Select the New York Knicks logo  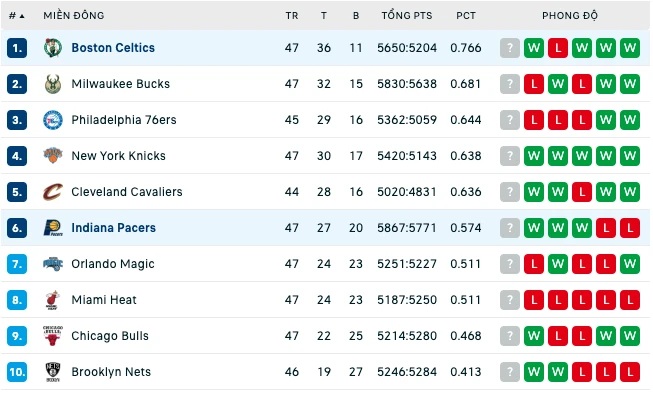point(53,156)
